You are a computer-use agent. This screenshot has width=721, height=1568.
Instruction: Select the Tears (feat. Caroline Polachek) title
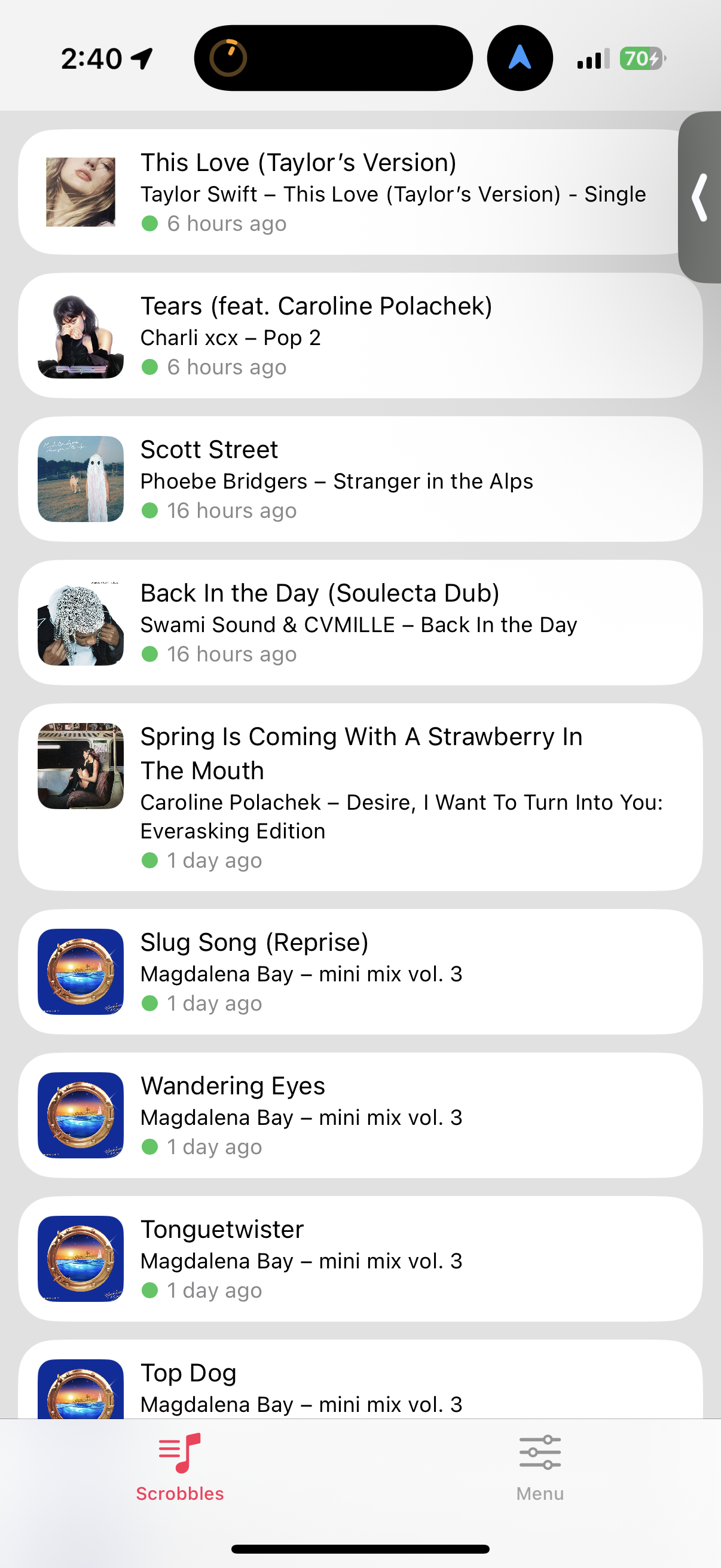coord(316,306)
